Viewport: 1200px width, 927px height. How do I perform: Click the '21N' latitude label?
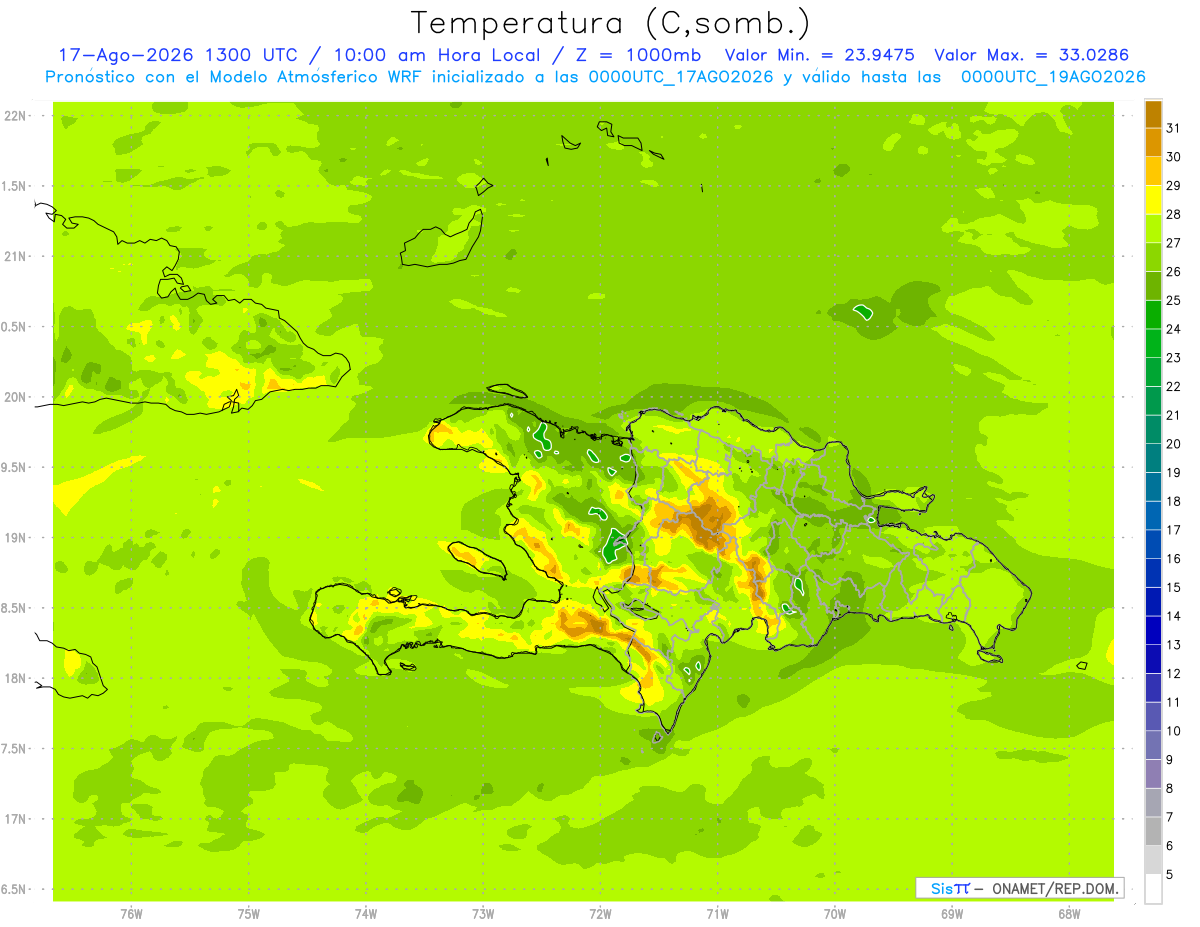tap(17, 256)
